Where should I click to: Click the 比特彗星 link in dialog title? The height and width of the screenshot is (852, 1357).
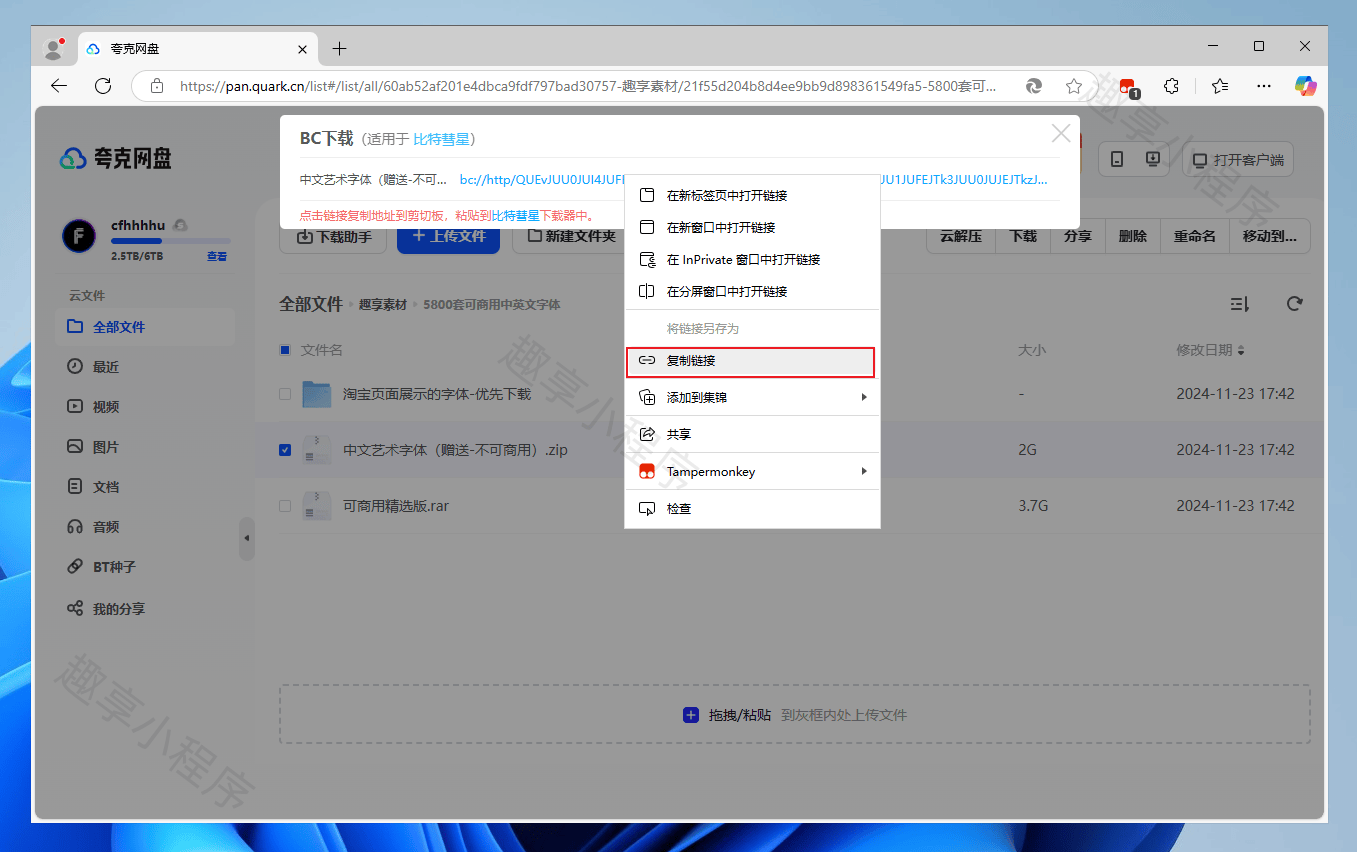[x=441, y=139]
